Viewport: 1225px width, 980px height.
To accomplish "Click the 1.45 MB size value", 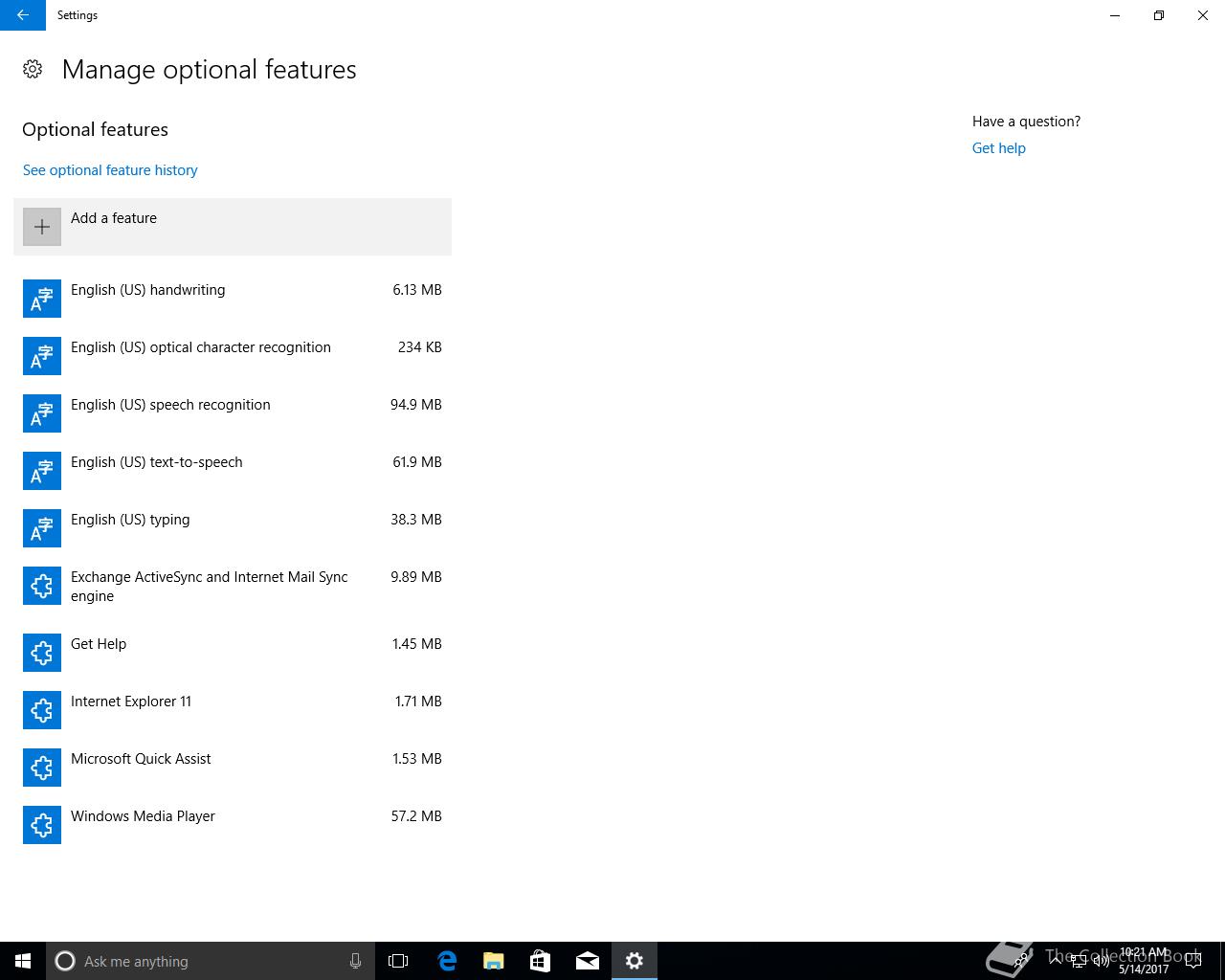I will tap(417, 644).
